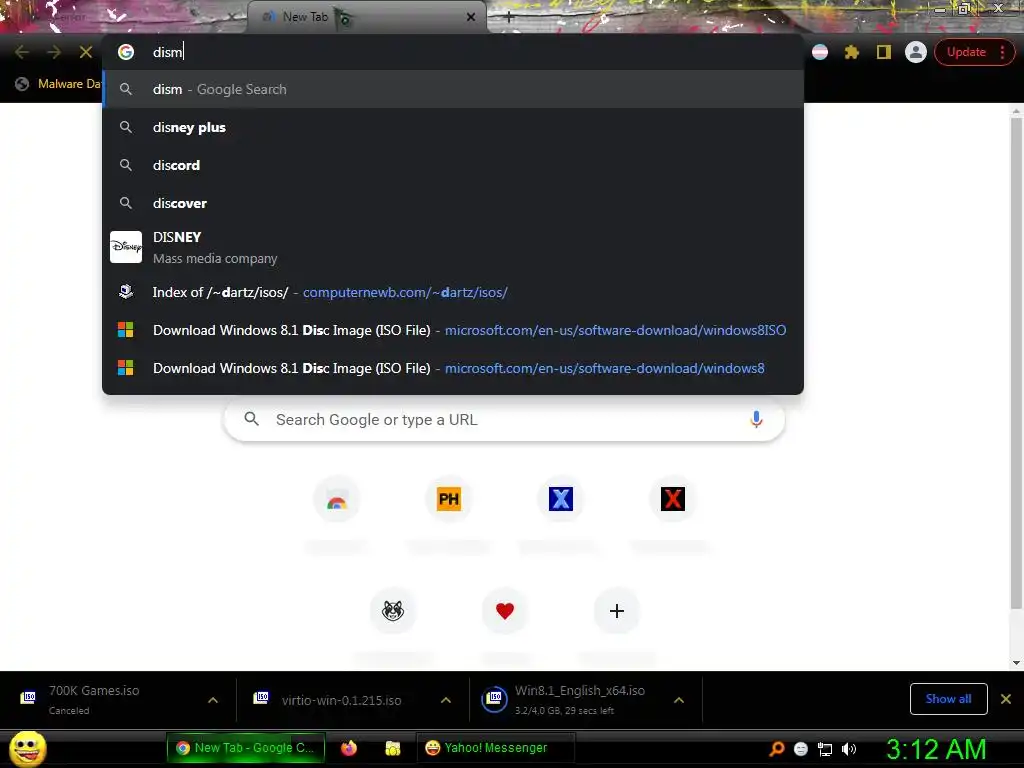Screen dimensions: 1024x768
Task: Open the network tray icon
Action: click(825, 749)
